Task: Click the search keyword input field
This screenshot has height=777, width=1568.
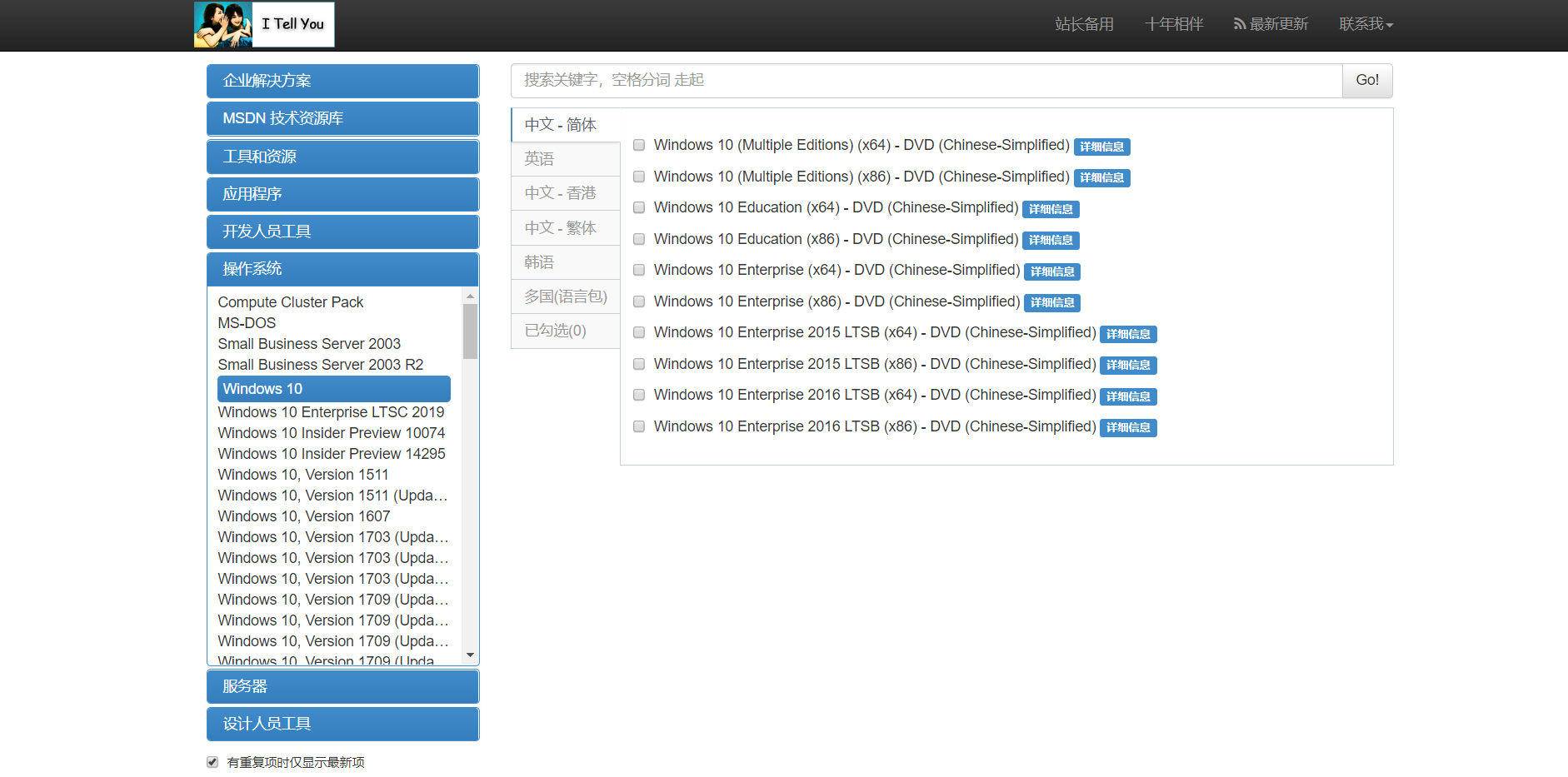Action: (926, 81)
